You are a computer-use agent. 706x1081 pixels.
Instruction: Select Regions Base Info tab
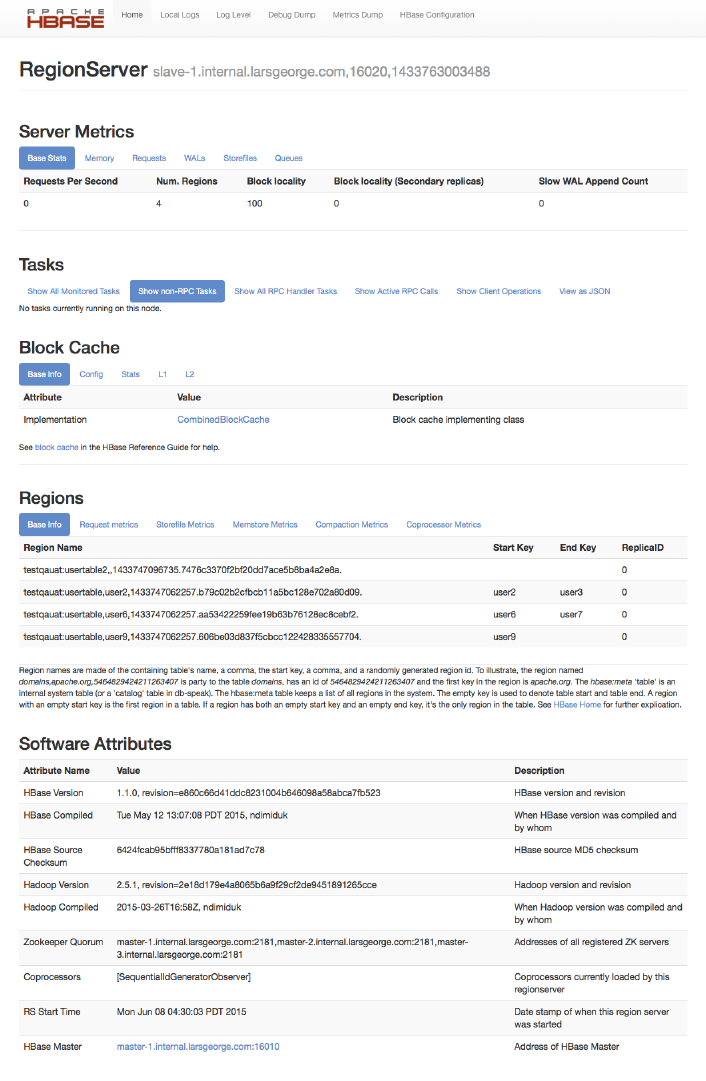point(44,524)
